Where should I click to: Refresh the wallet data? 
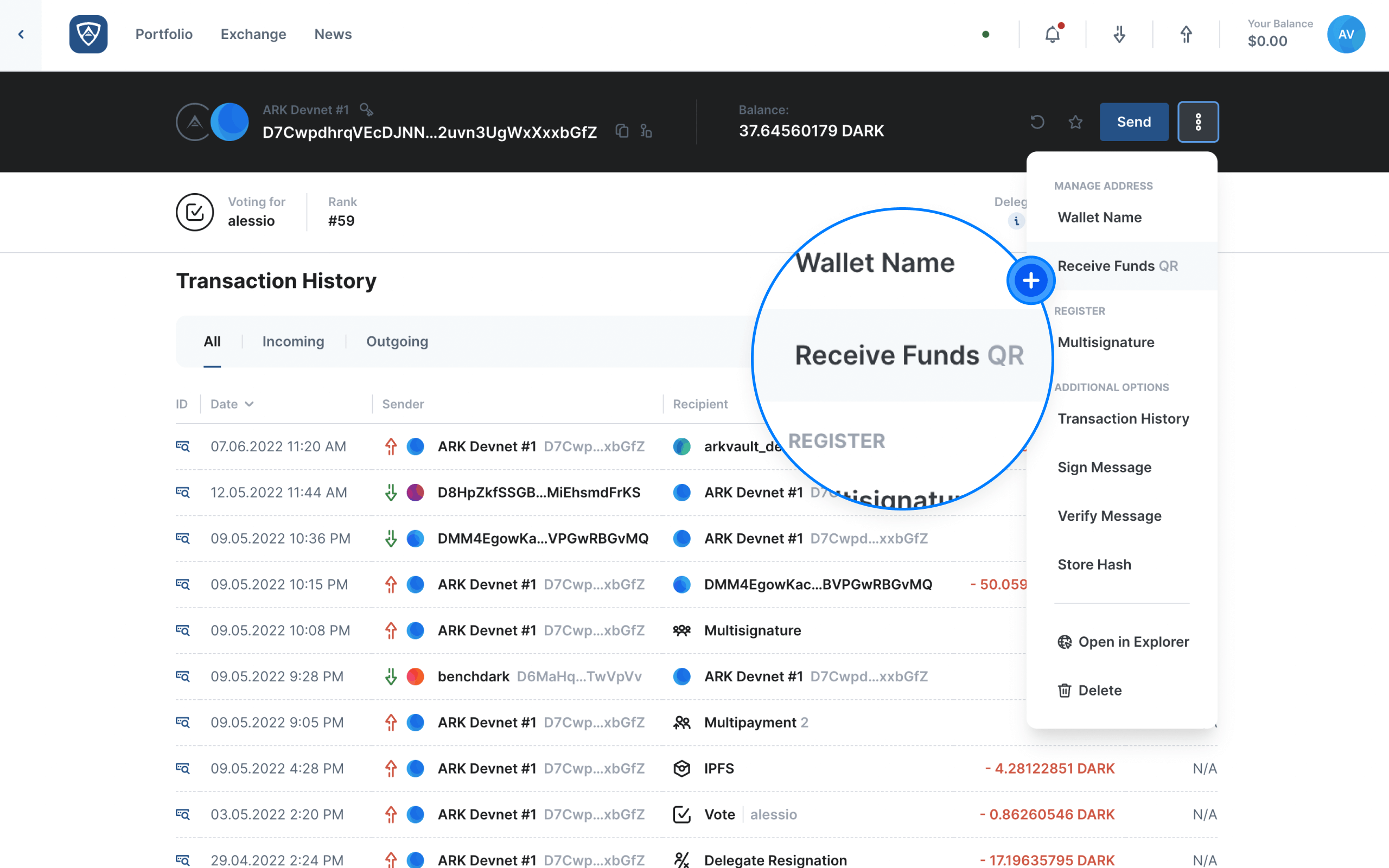pos(1037,122)
